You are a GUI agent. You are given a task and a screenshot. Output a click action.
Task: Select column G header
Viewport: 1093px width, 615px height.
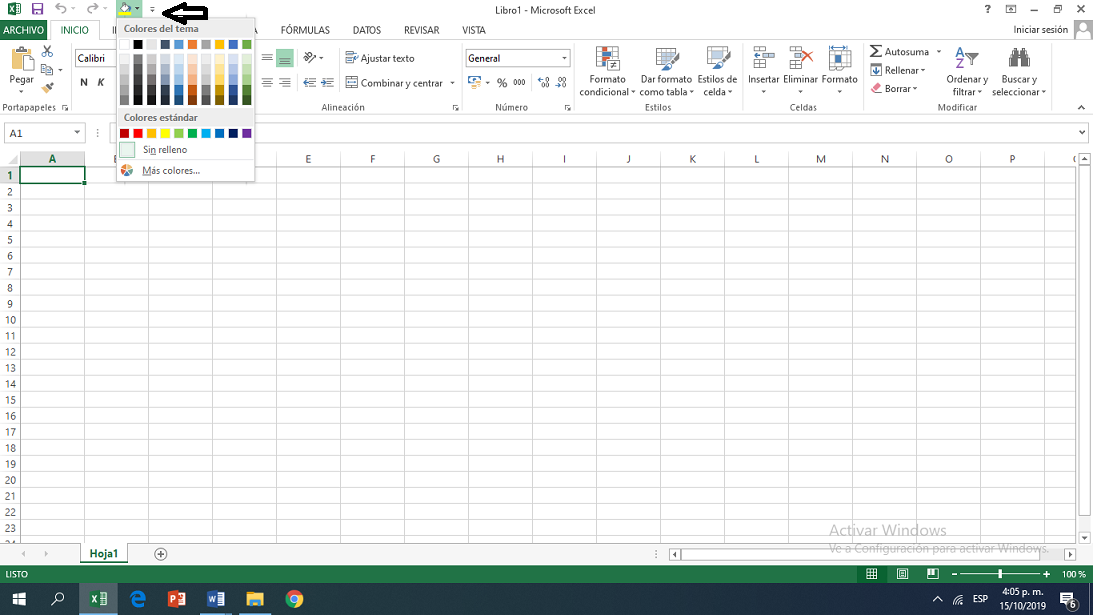tap(436, 159)
